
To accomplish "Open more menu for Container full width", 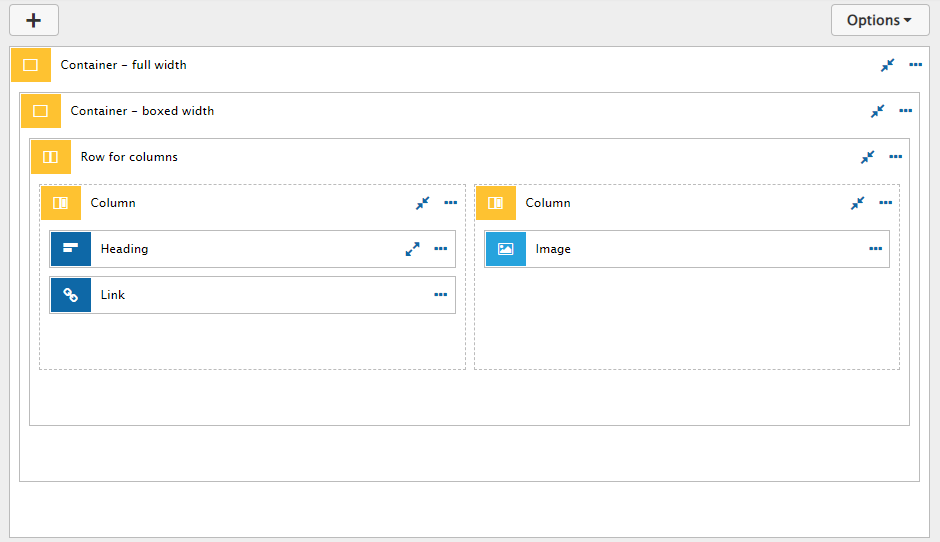I will 915,65.
